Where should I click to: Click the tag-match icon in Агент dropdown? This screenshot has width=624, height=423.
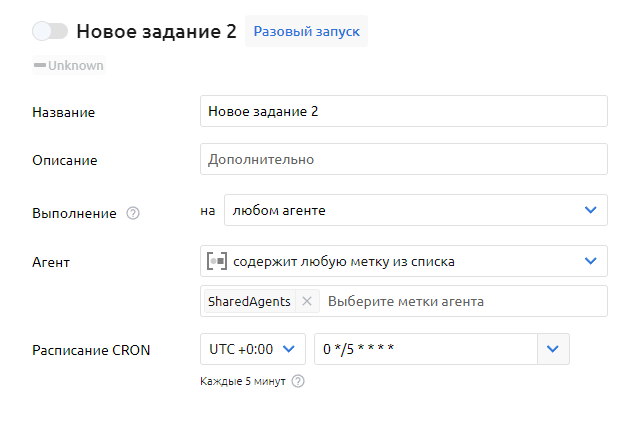(x=217, y=261)
